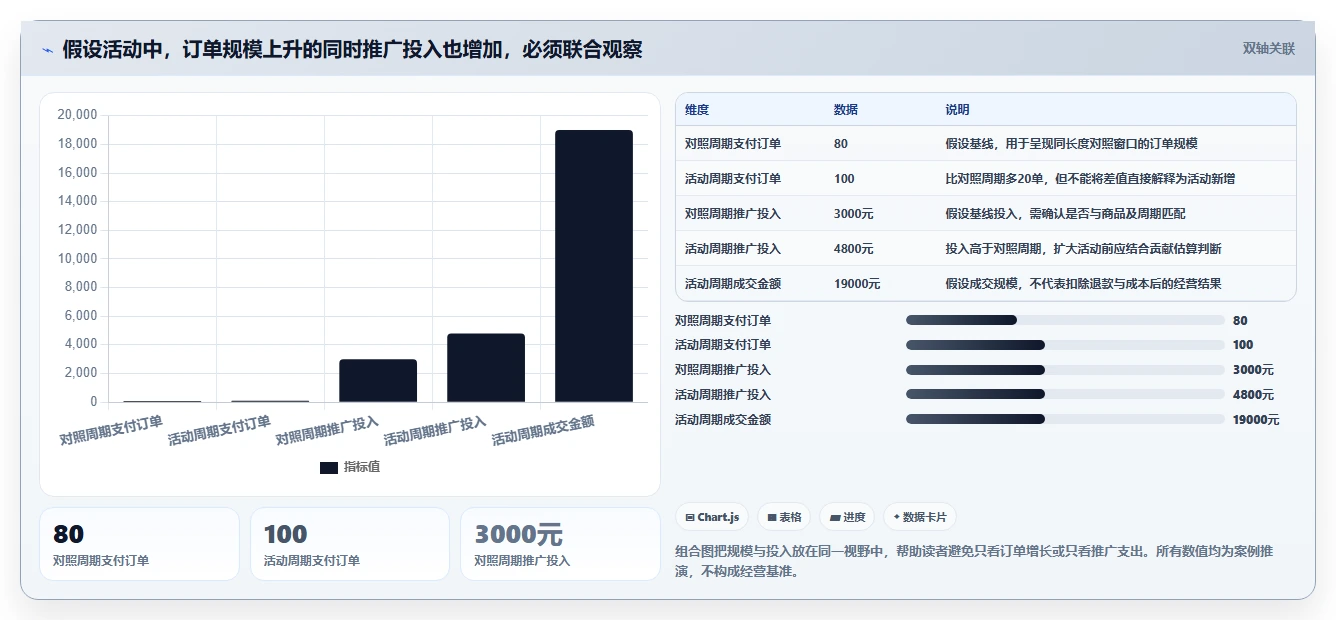Click the table data cell showing 19000元

pyautogui.click(x=857, y=284)
